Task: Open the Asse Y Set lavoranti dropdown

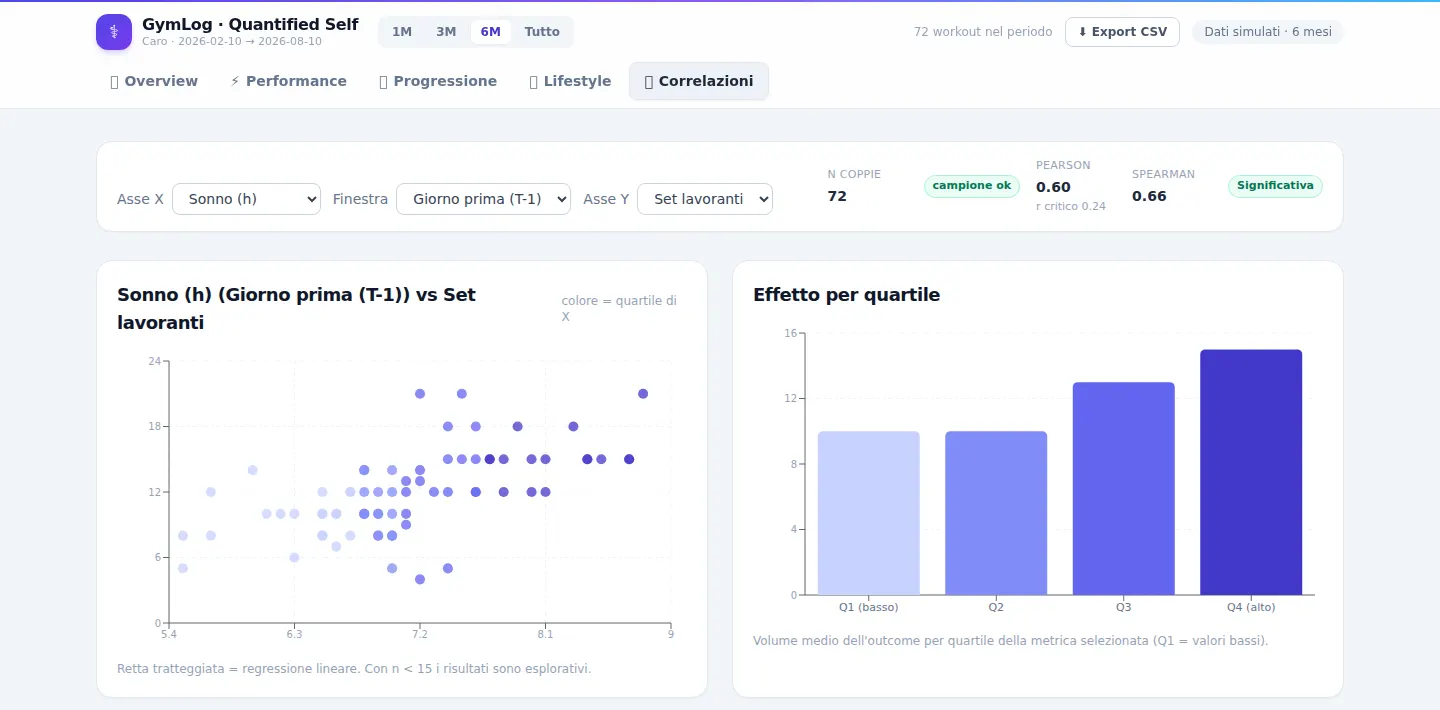Action: point(705,199)
